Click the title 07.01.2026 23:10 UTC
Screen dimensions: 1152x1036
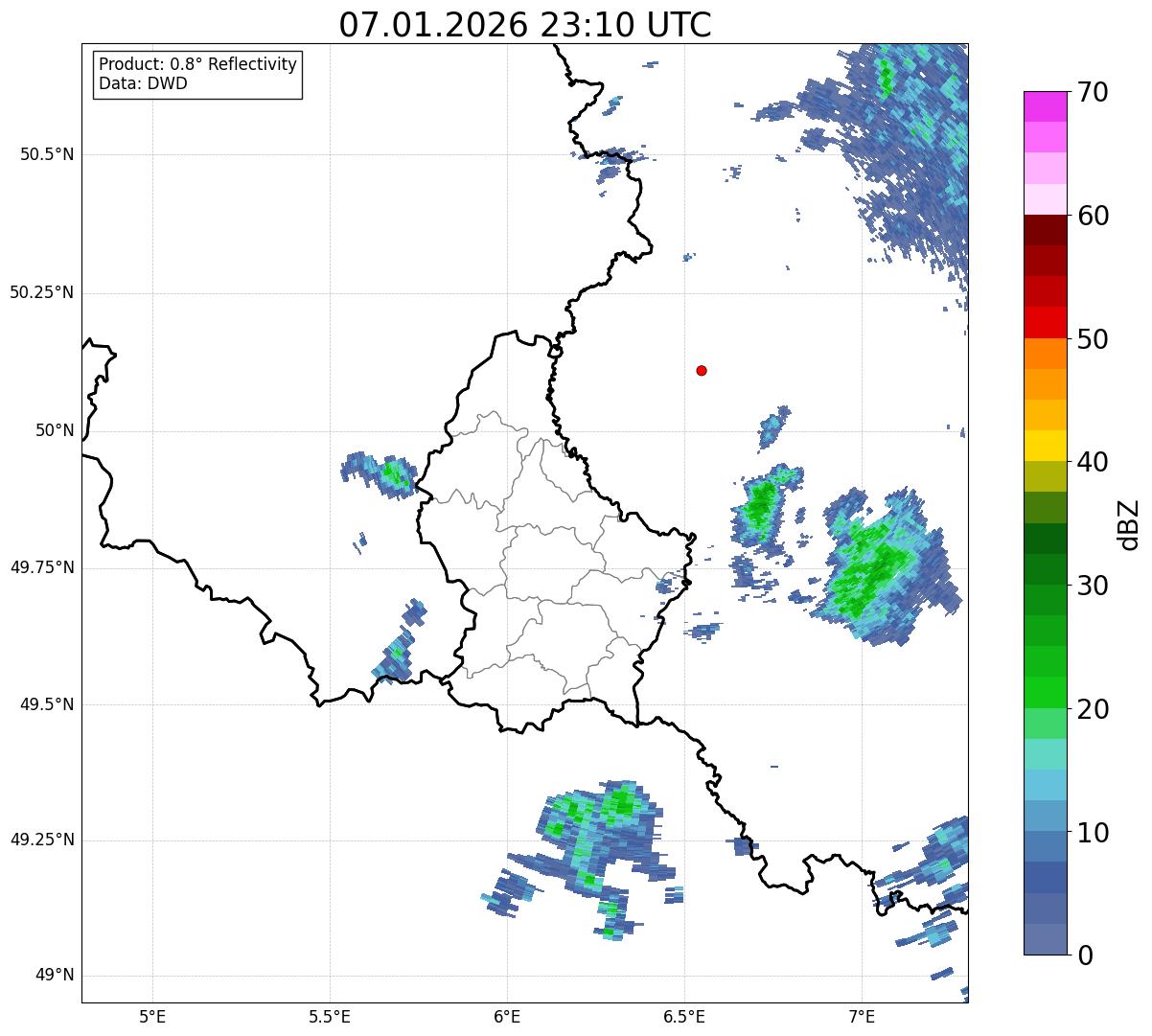pyautogui.click(x=525, y=25)
